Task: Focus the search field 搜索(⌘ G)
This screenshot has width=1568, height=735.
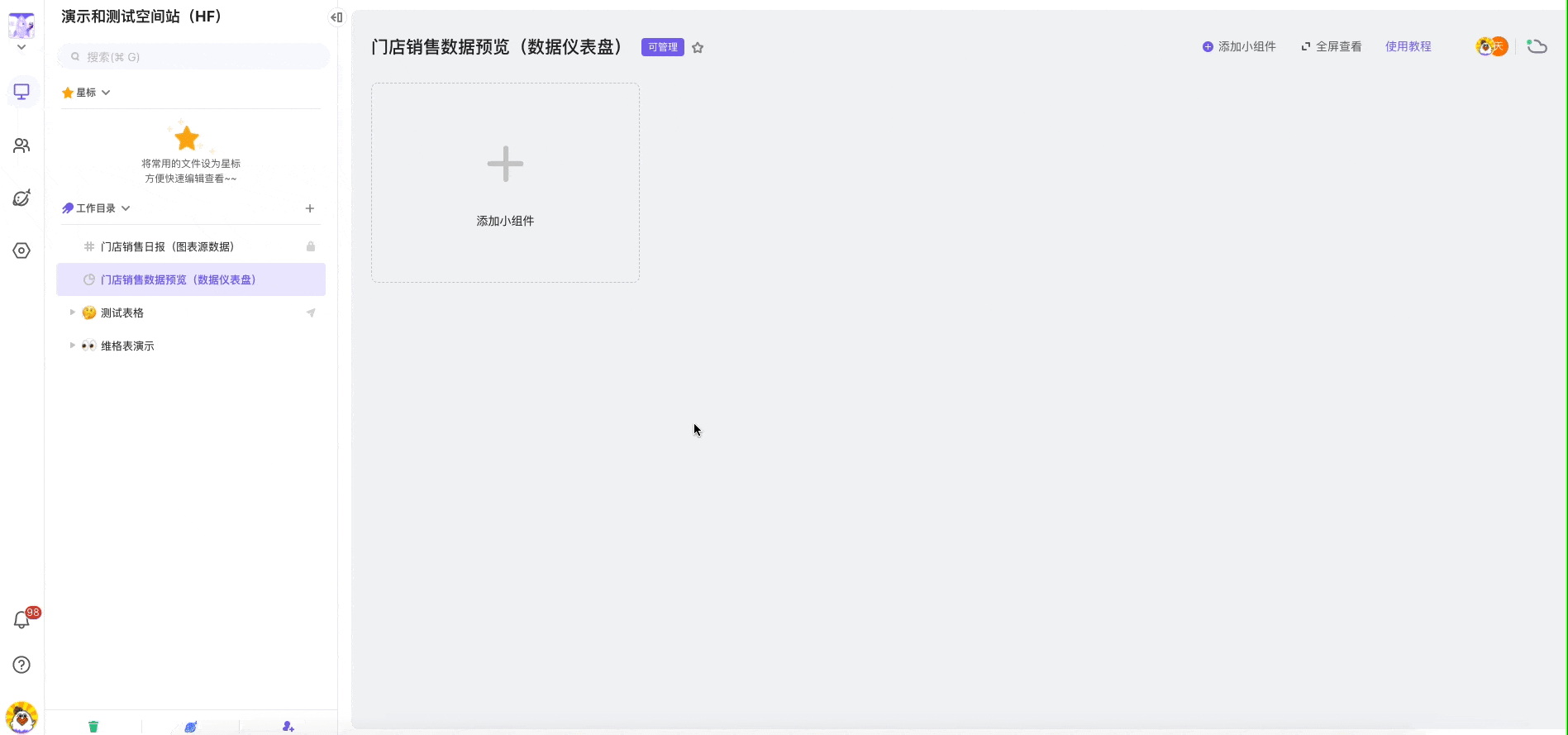Action: (x=193, y=56)
